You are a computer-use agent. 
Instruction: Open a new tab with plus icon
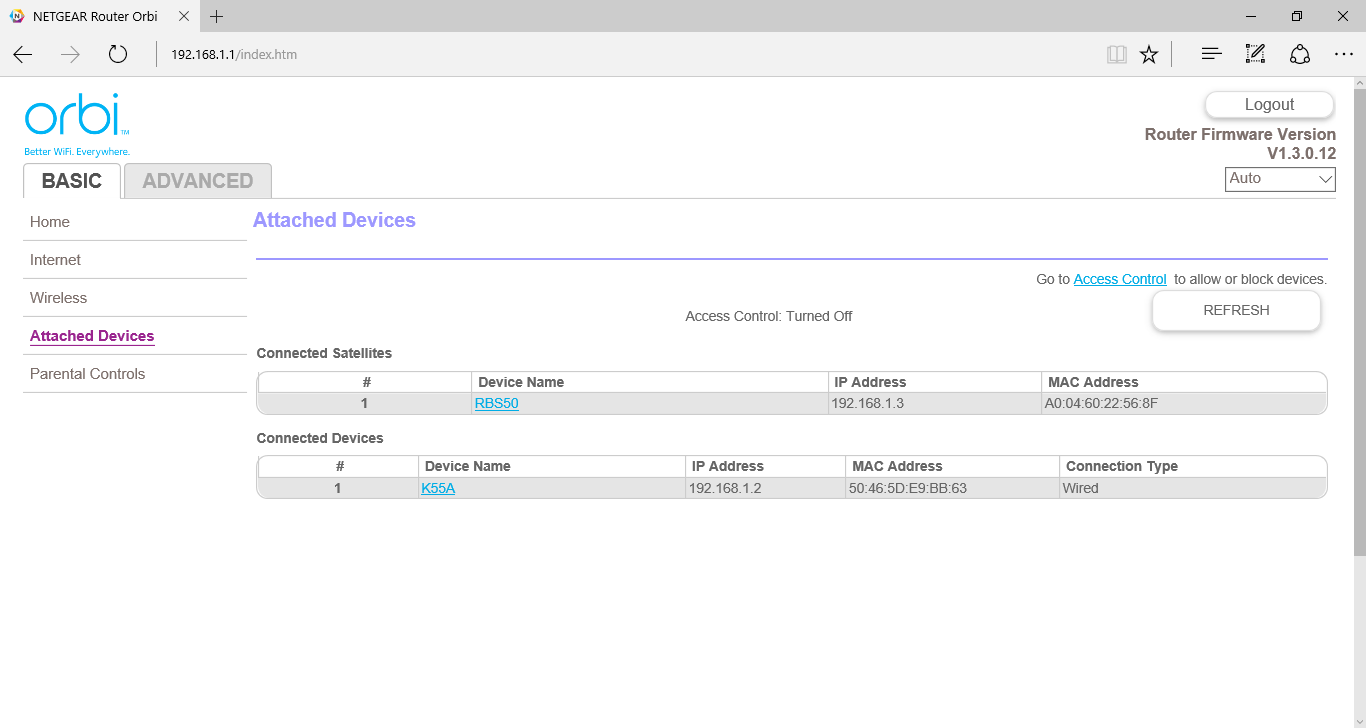[217, 16]
